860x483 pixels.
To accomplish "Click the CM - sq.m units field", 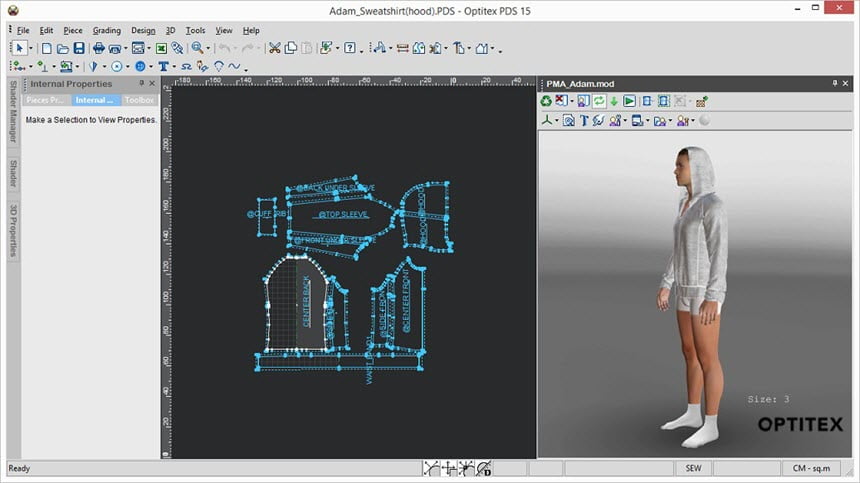I will (811, 468).
